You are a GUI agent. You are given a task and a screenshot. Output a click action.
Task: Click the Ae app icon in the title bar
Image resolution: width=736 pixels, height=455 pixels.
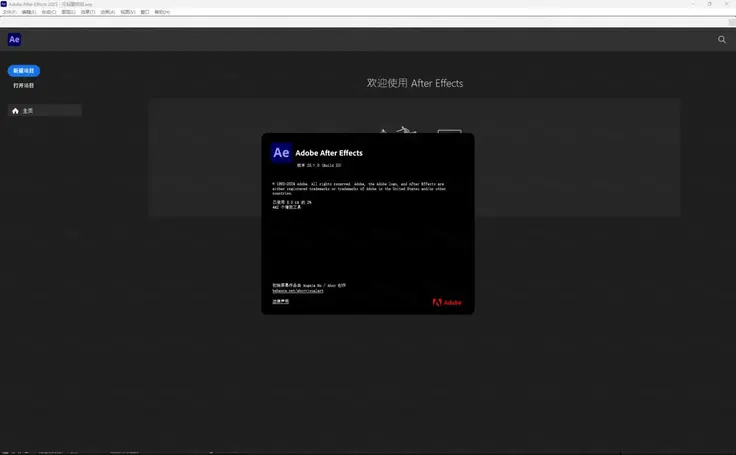click(x=4, y=4)
